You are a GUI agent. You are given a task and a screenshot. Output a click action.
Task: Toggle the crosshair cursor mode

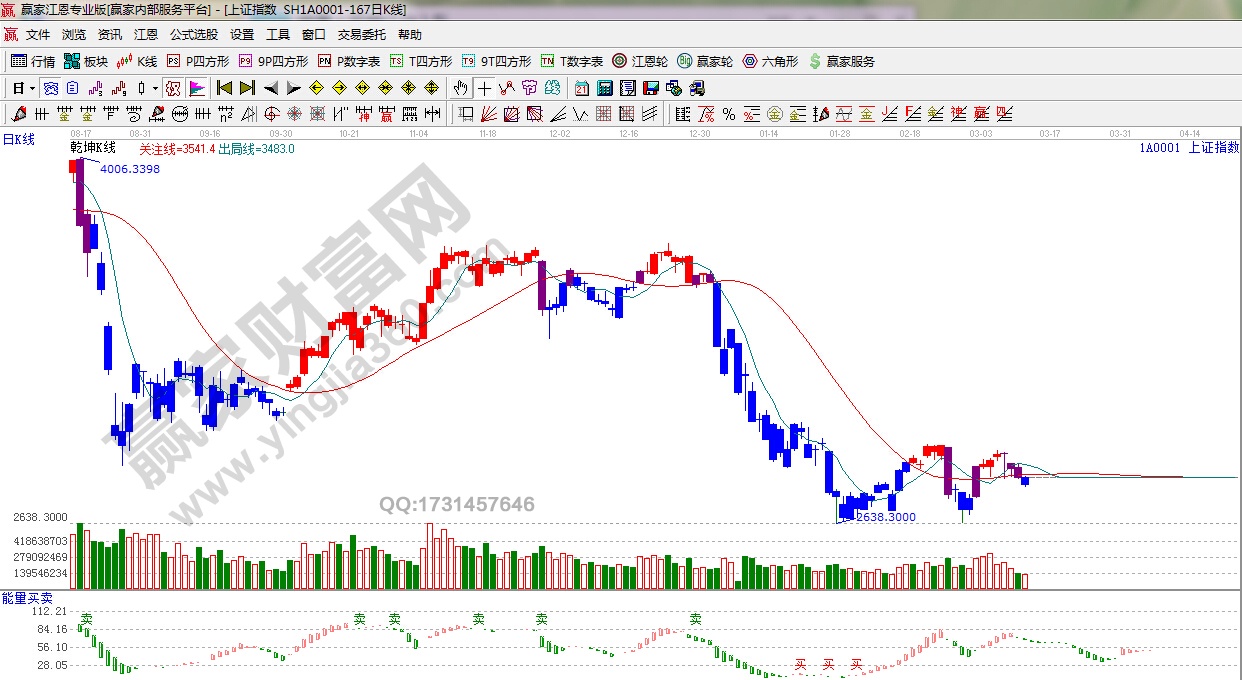(484, 88)
